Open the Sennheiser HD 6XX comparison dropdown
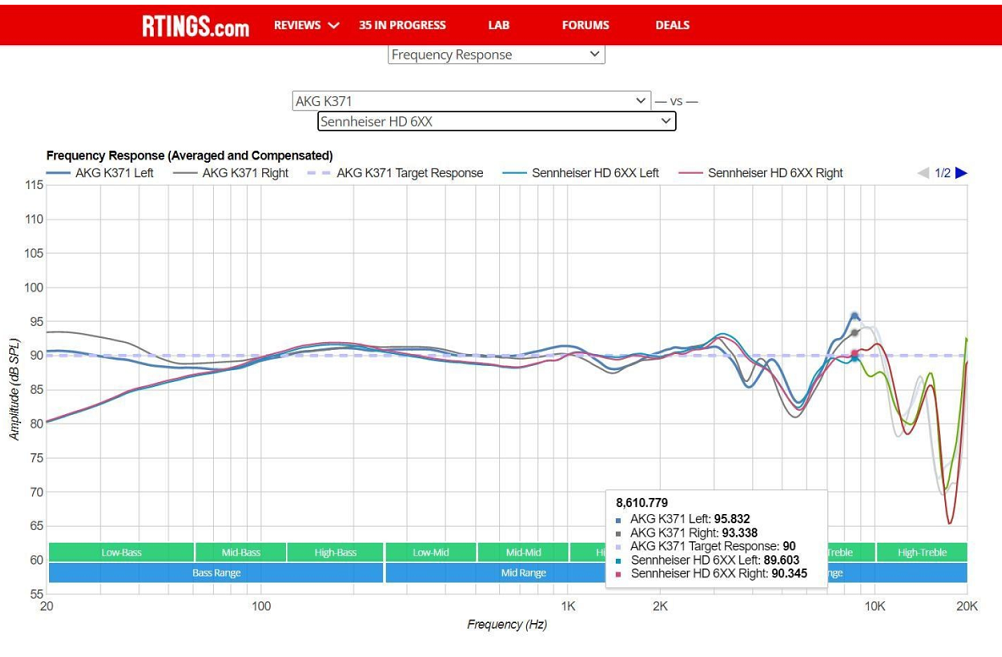The width and height of the screenshot is (1002, 657). [x=497, y=121]
